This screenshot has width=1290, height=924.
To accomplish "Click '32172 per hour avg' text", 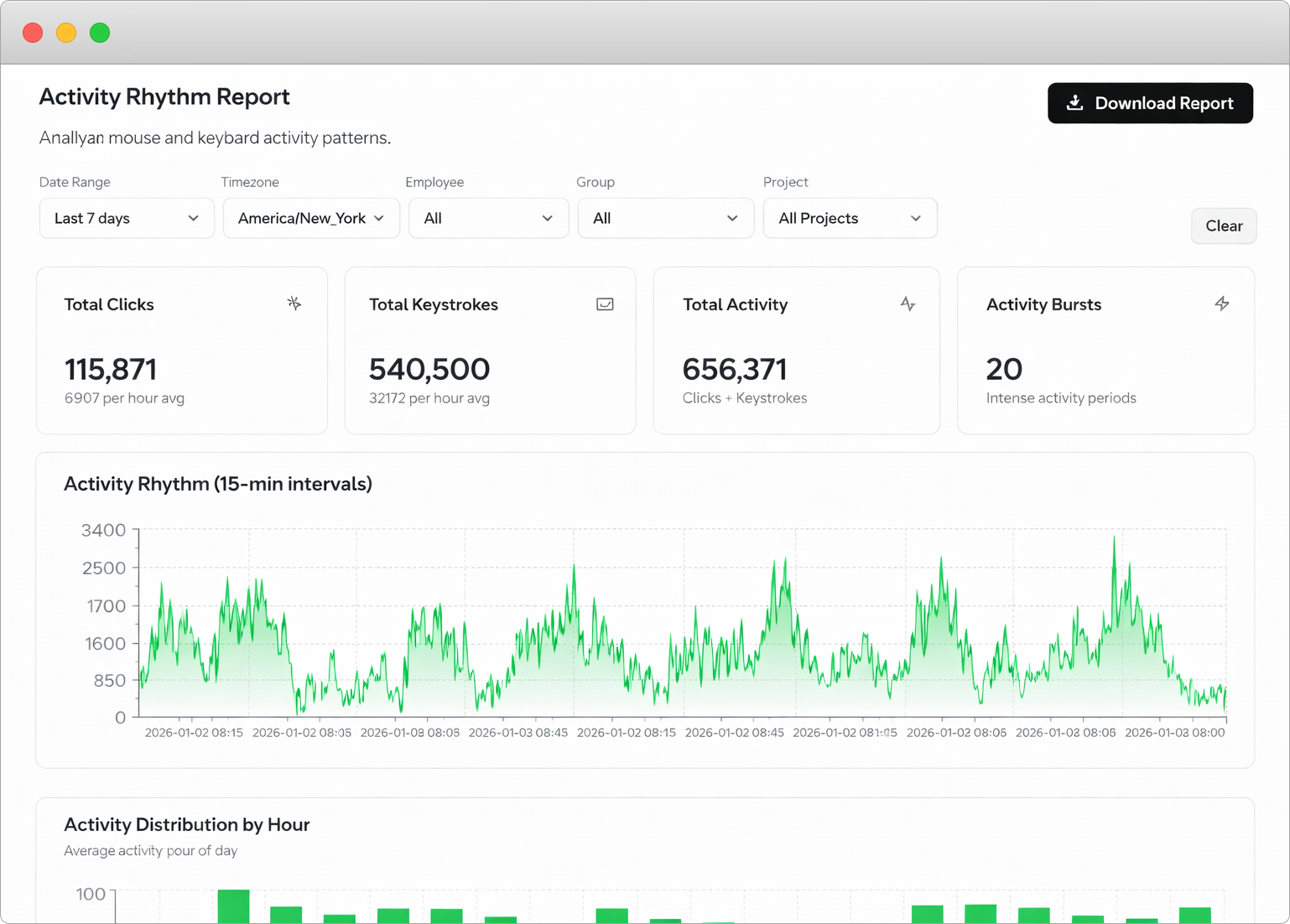I will (429, 398).
